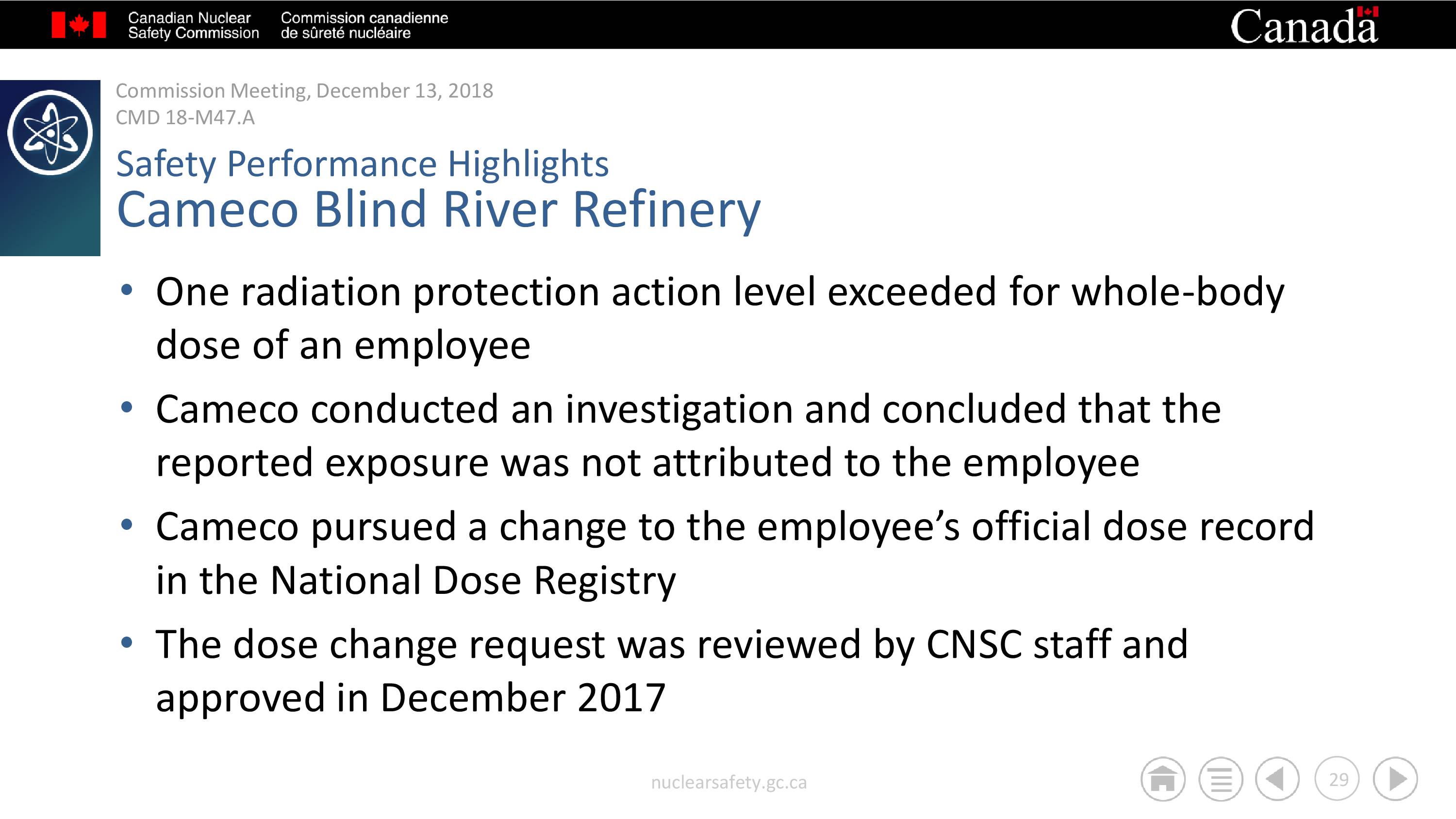Select the Cameco Blind River Refinery title
Image resolution: width=1456 pixels, height=819 pixels.
439,210
